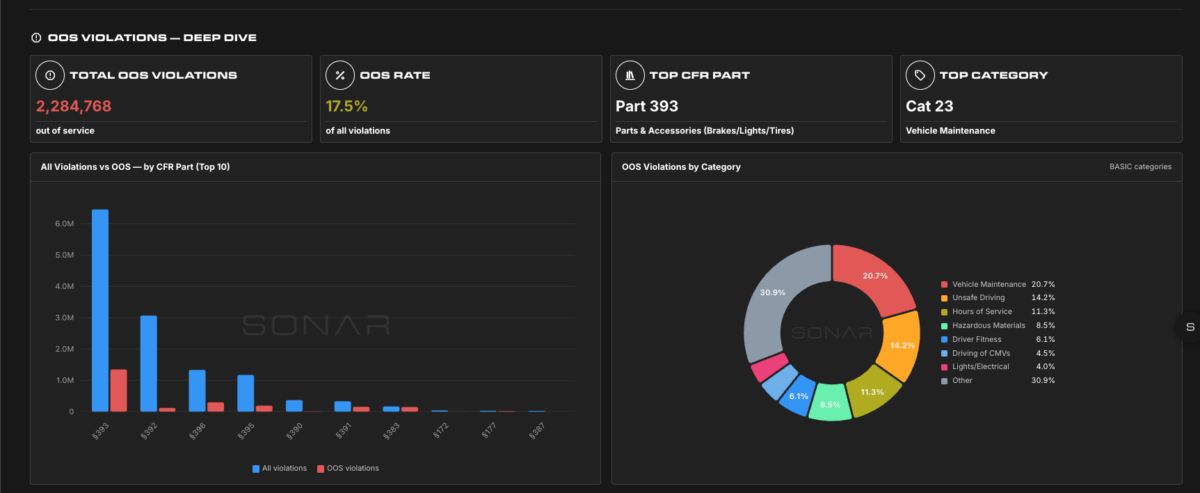Click the Lights/Electrical legend entry
Image resolution: width=1200 pixels, height=493 pixels.
coord(998,367)
